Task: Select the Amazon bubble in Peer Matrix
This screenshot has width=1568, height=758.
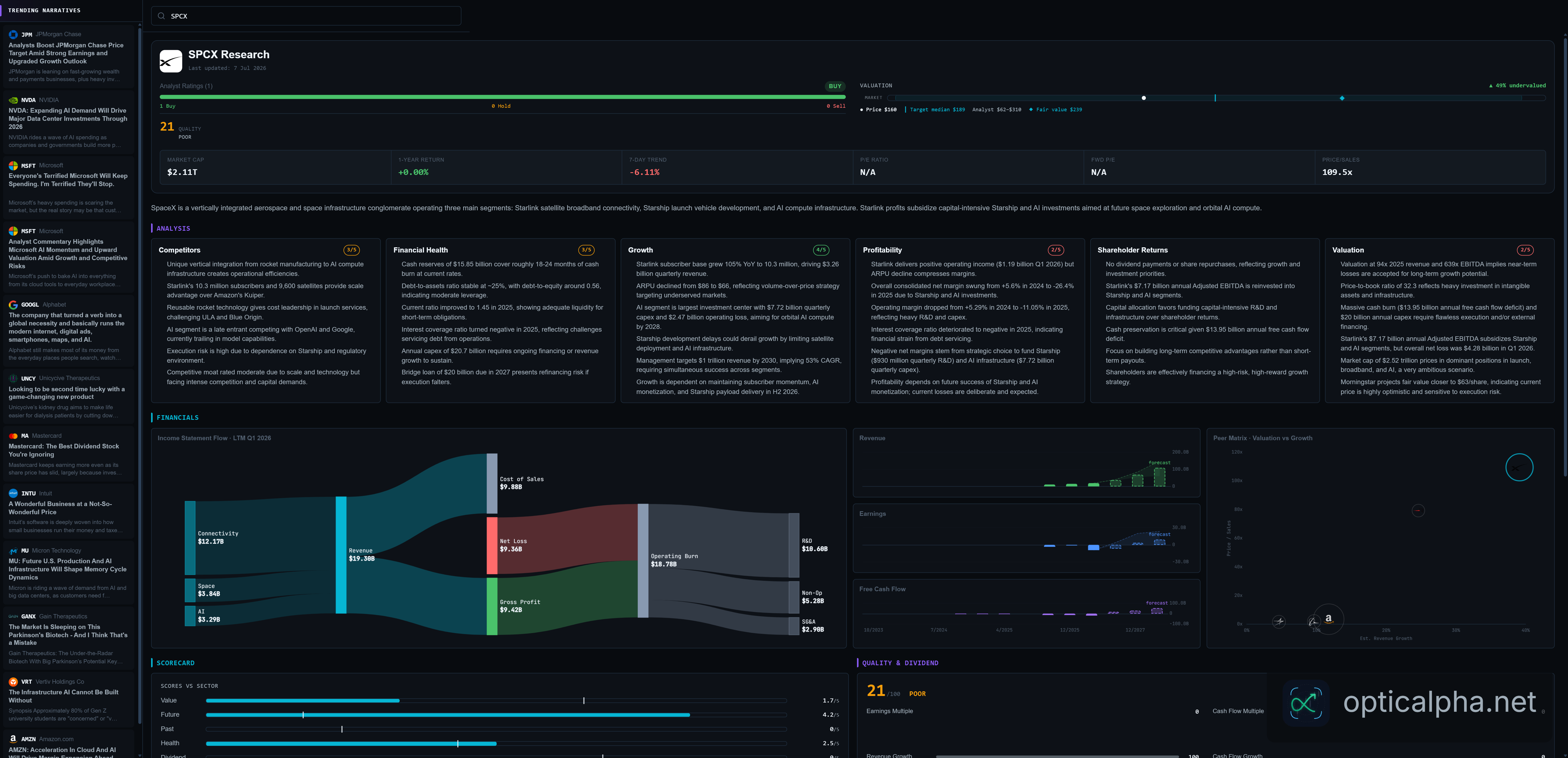Action: [x=1328, y=619]
